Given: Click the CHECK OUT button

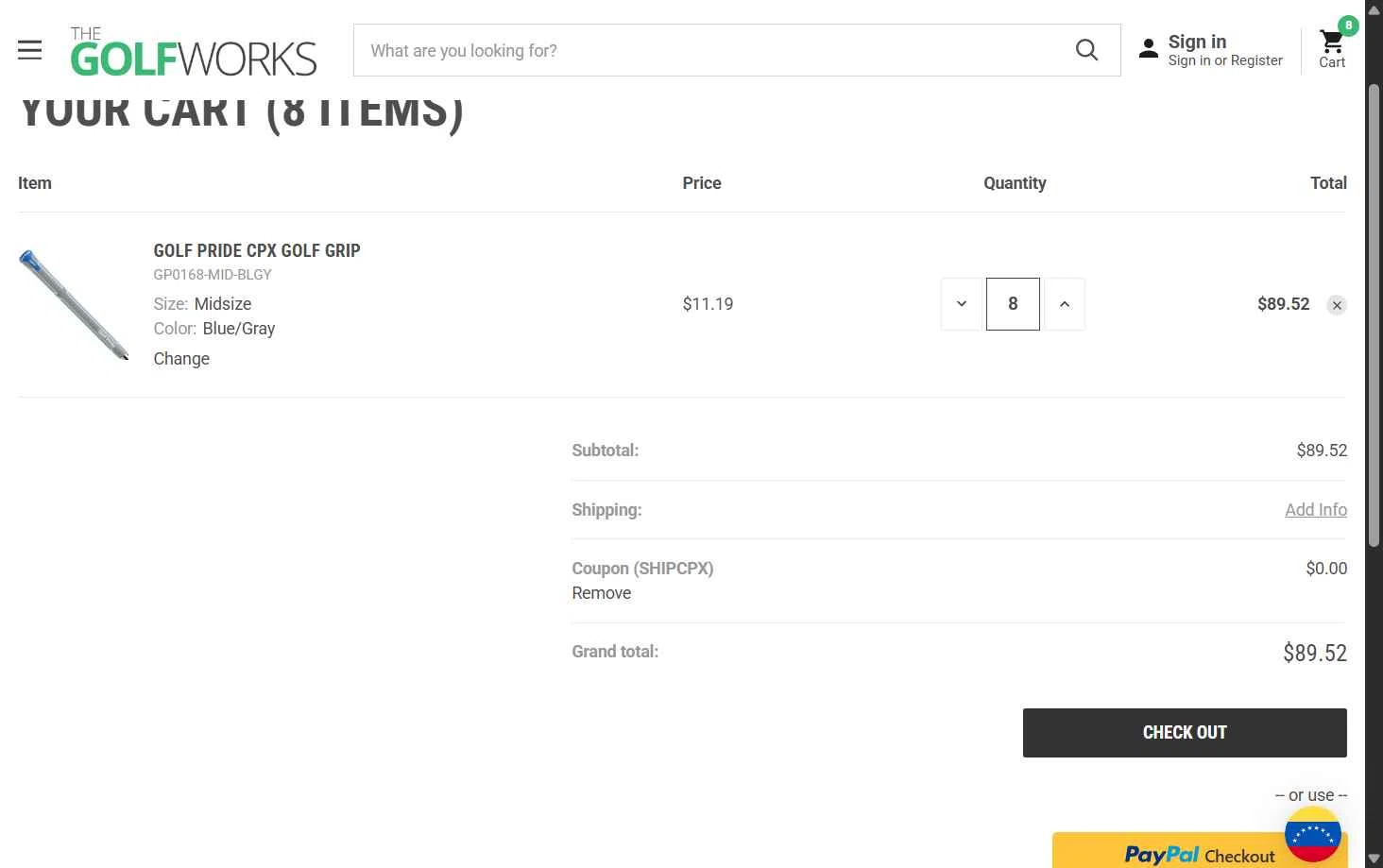Looking at the screenshot, I should pos(1185,733).
